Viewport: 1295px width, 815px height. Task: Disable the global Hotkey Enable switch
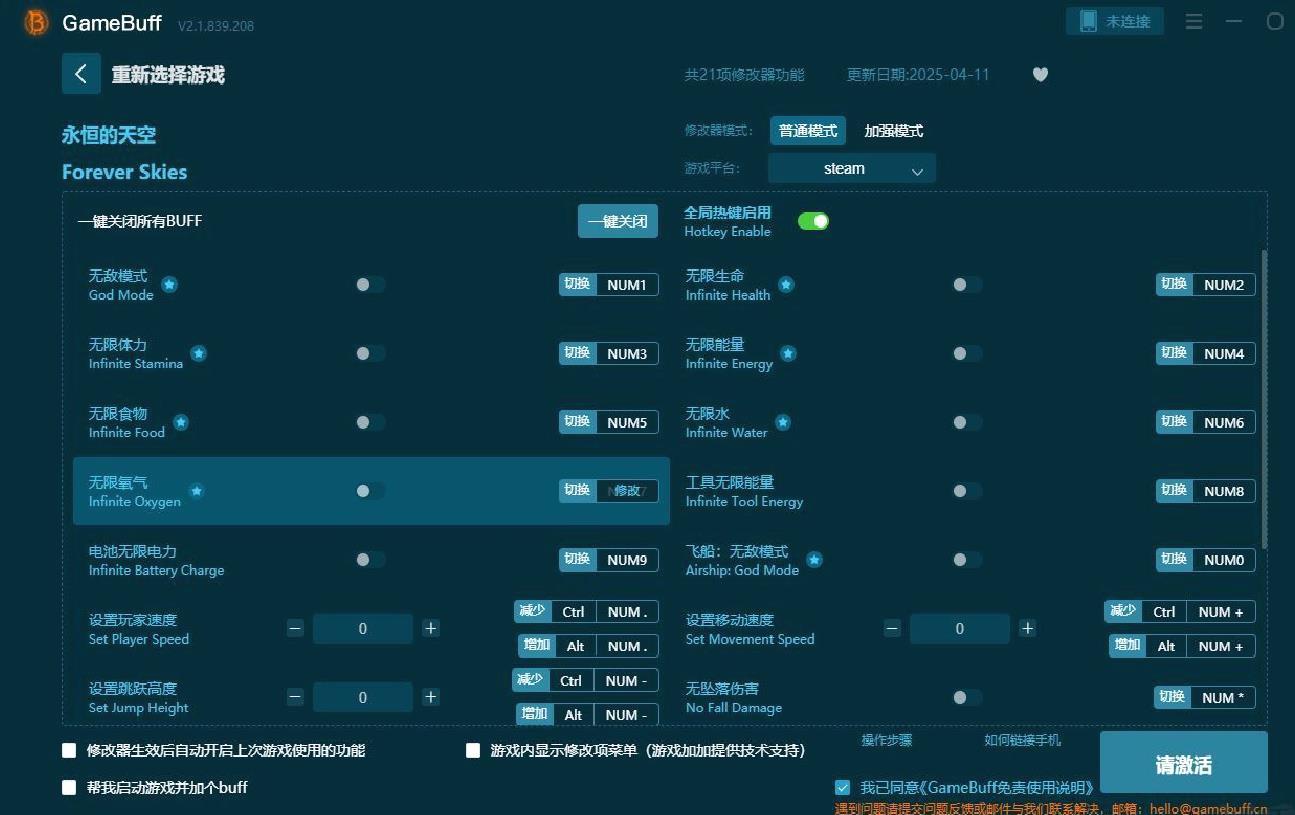coord(813,221)
